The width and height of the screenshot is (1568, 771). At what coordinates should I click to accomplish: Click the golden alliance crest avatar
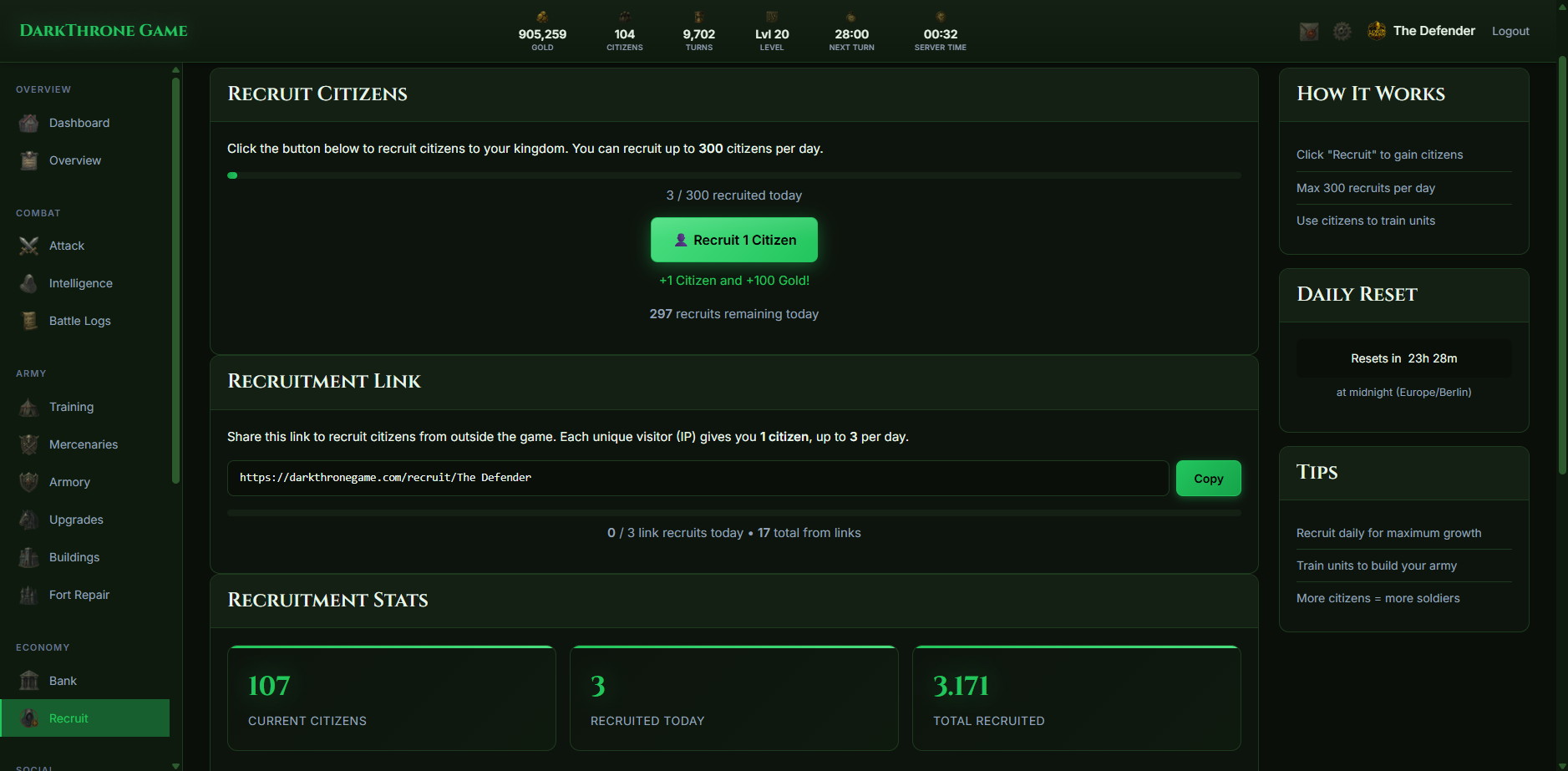click(x=1376, y=31)
